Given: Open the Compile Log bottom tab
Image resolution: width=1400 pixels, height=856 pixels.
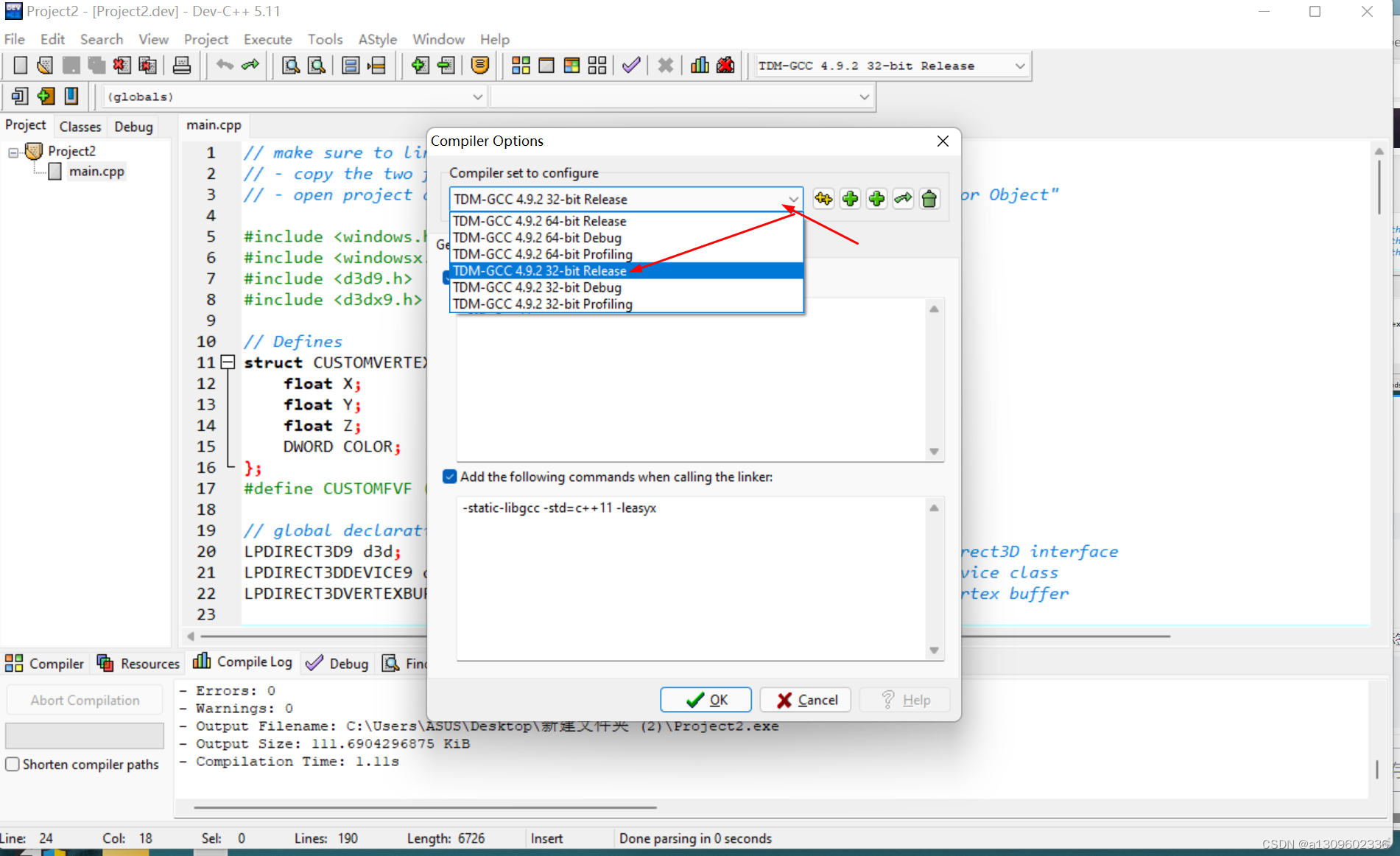Looking at the screenshot, I should [x=243, y=662].
